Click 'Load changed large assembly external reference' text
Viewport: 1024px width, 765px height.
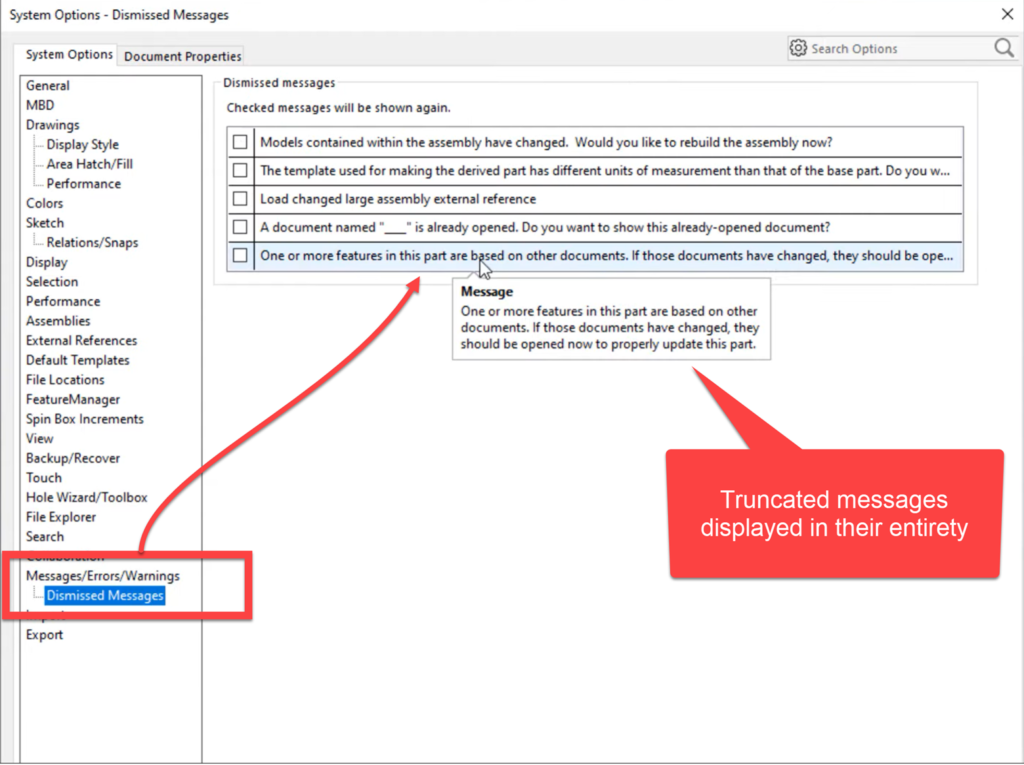398,199
